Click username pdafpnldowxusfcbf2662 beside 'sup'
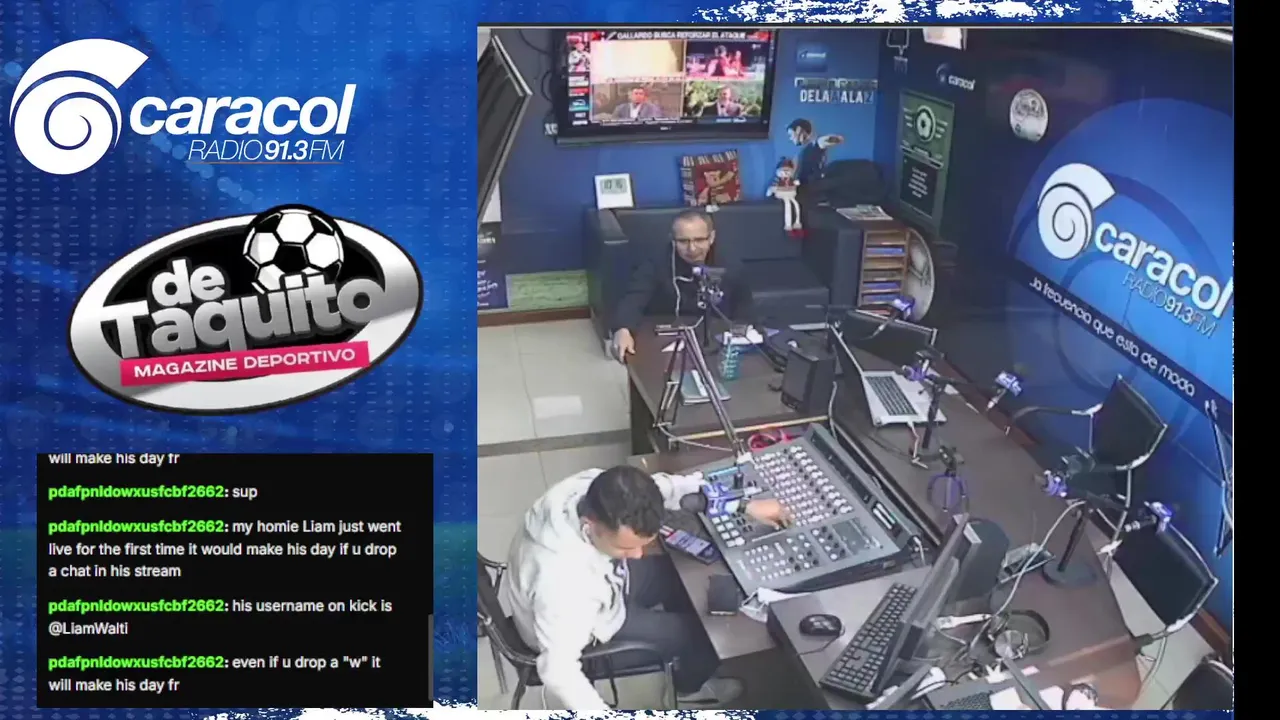The width and height of the screenshot is (1280, 720). (x=137, y=492)
